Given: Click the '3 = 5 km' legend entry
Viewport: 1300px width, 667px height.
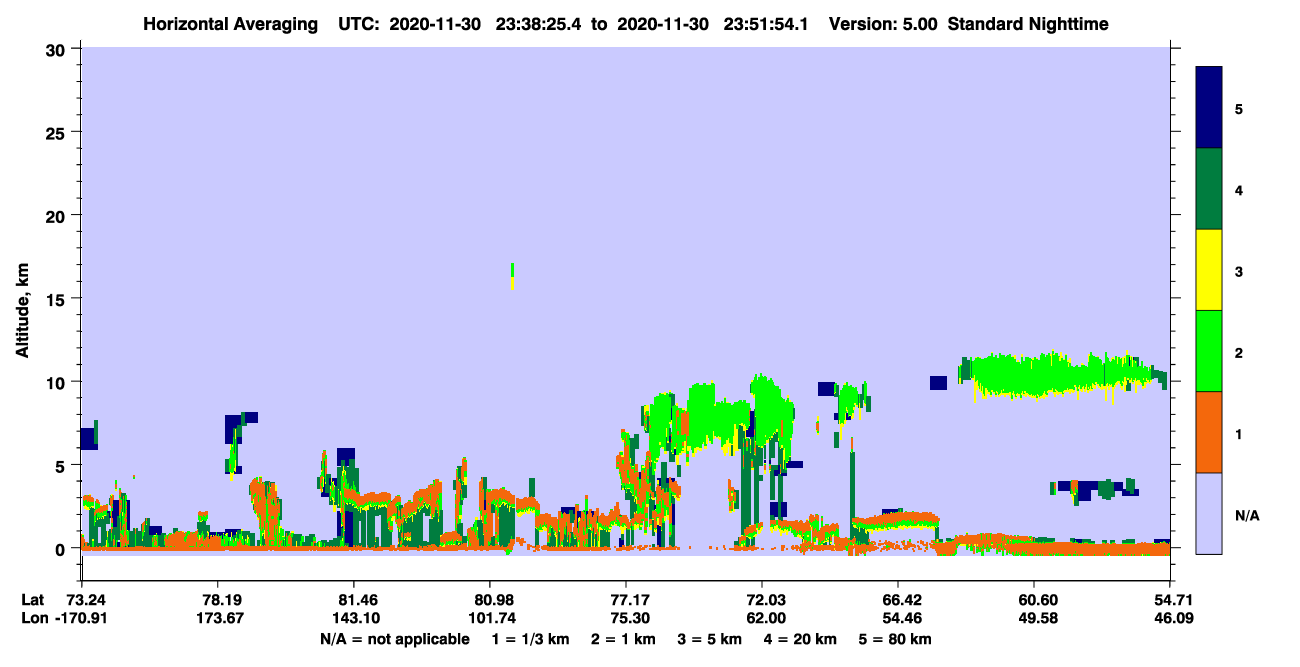Looking at the screenshot, I should (x=710, y=639).
